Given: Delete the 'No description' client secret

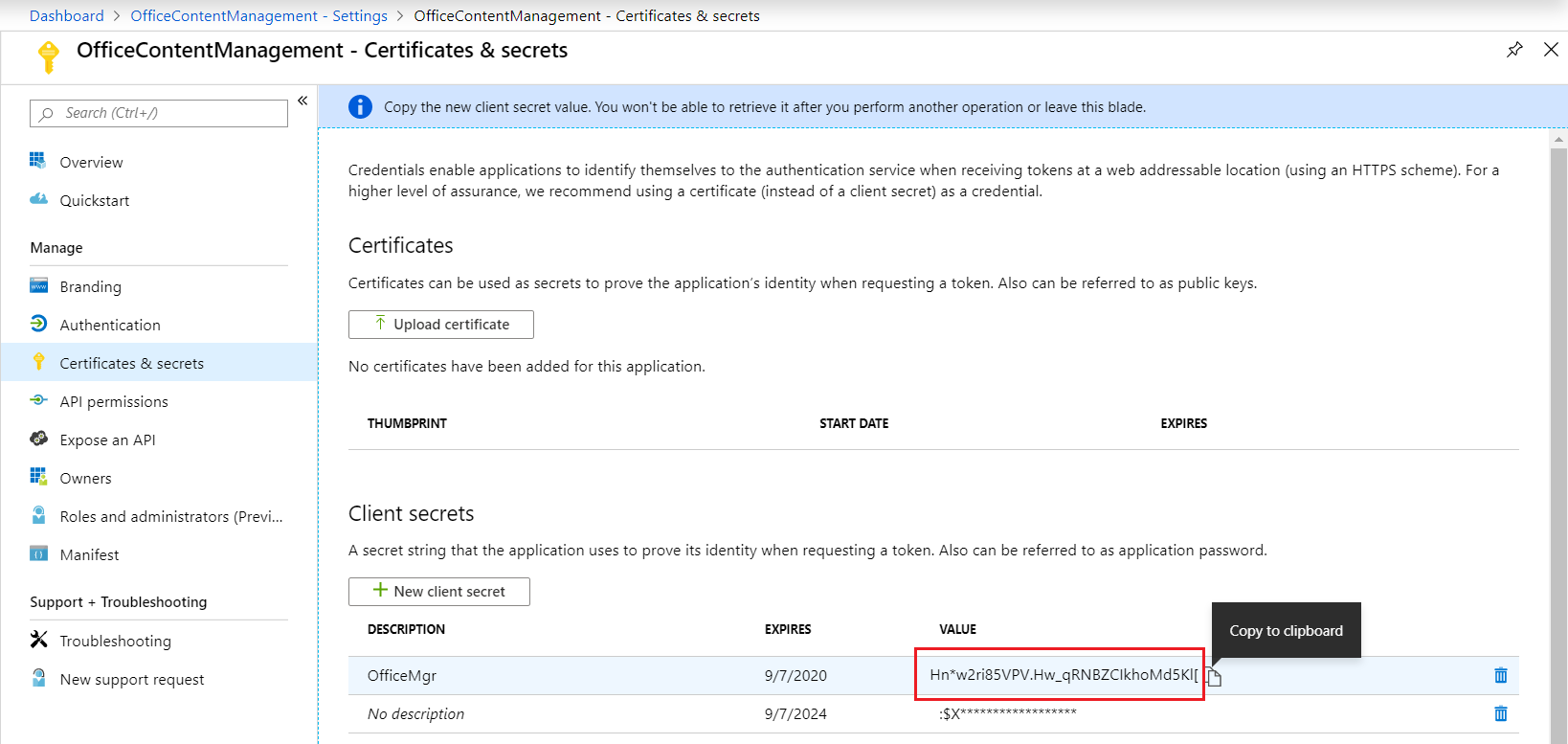Looking at the screenshot, I should [1500, 713].
